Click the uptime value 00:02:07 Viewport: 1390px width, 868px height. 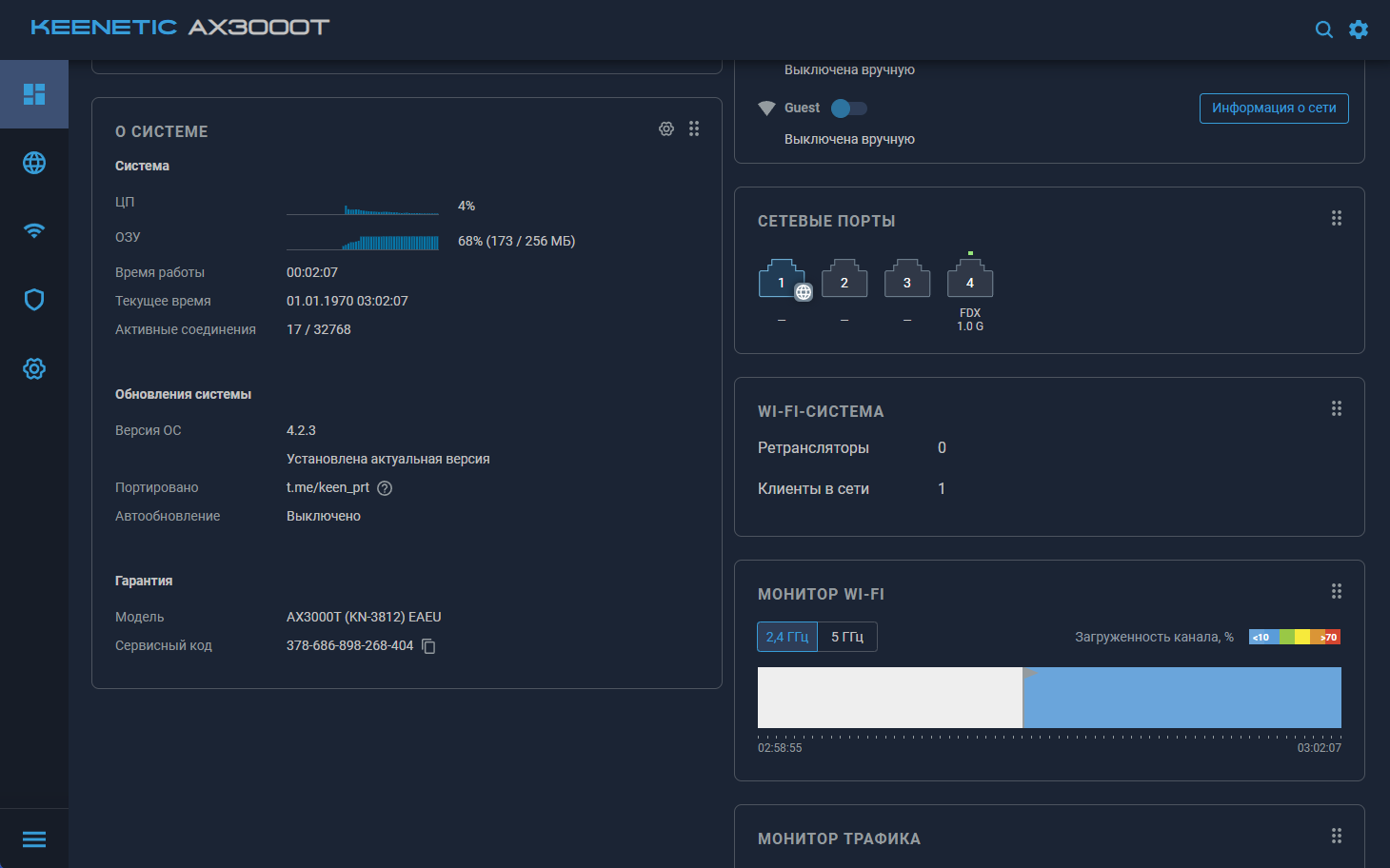point(312,272)
